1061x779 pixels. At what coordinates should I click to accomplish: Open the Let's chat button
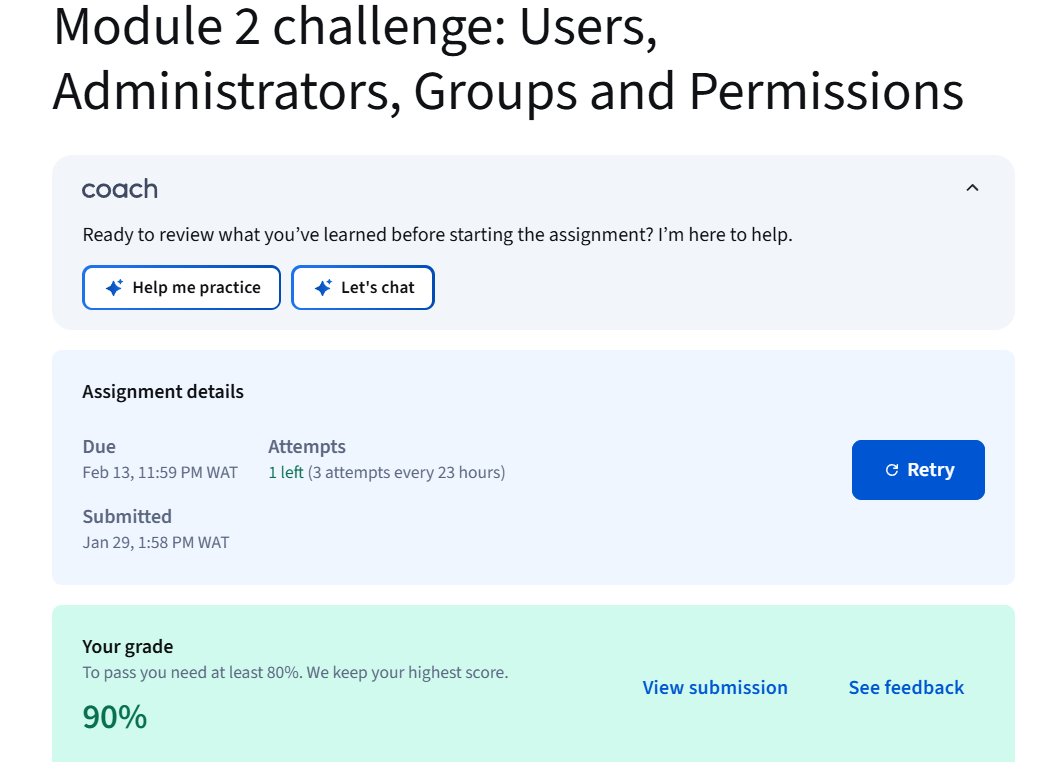tap(363, 288)
